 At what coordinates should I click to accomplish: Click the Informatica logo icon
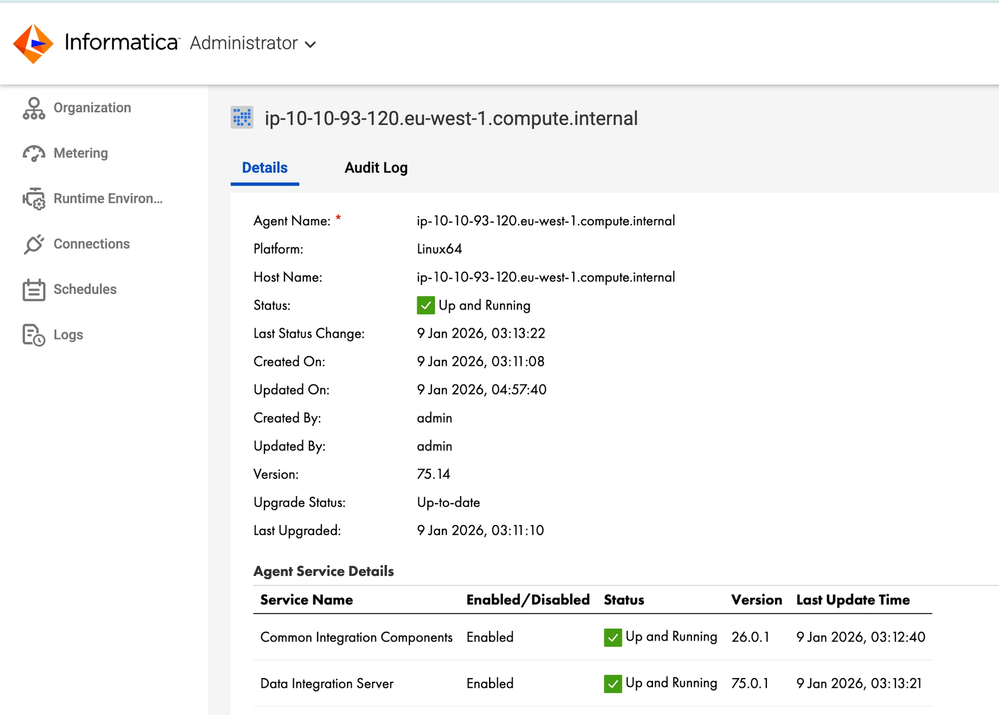[33, 43]
